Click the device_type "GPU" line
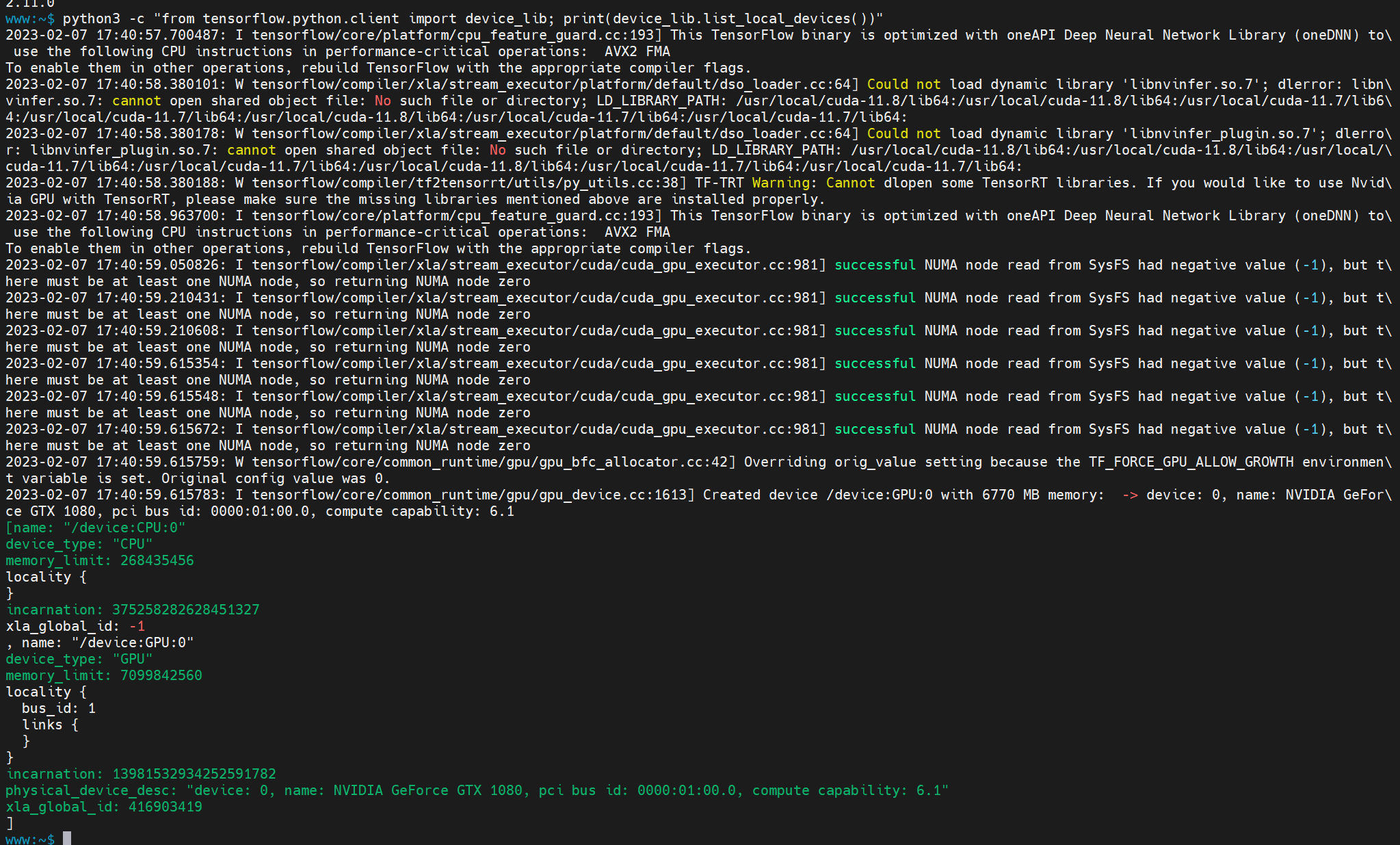This screenshot has width=1400, height=845. (x=79, y=659)
